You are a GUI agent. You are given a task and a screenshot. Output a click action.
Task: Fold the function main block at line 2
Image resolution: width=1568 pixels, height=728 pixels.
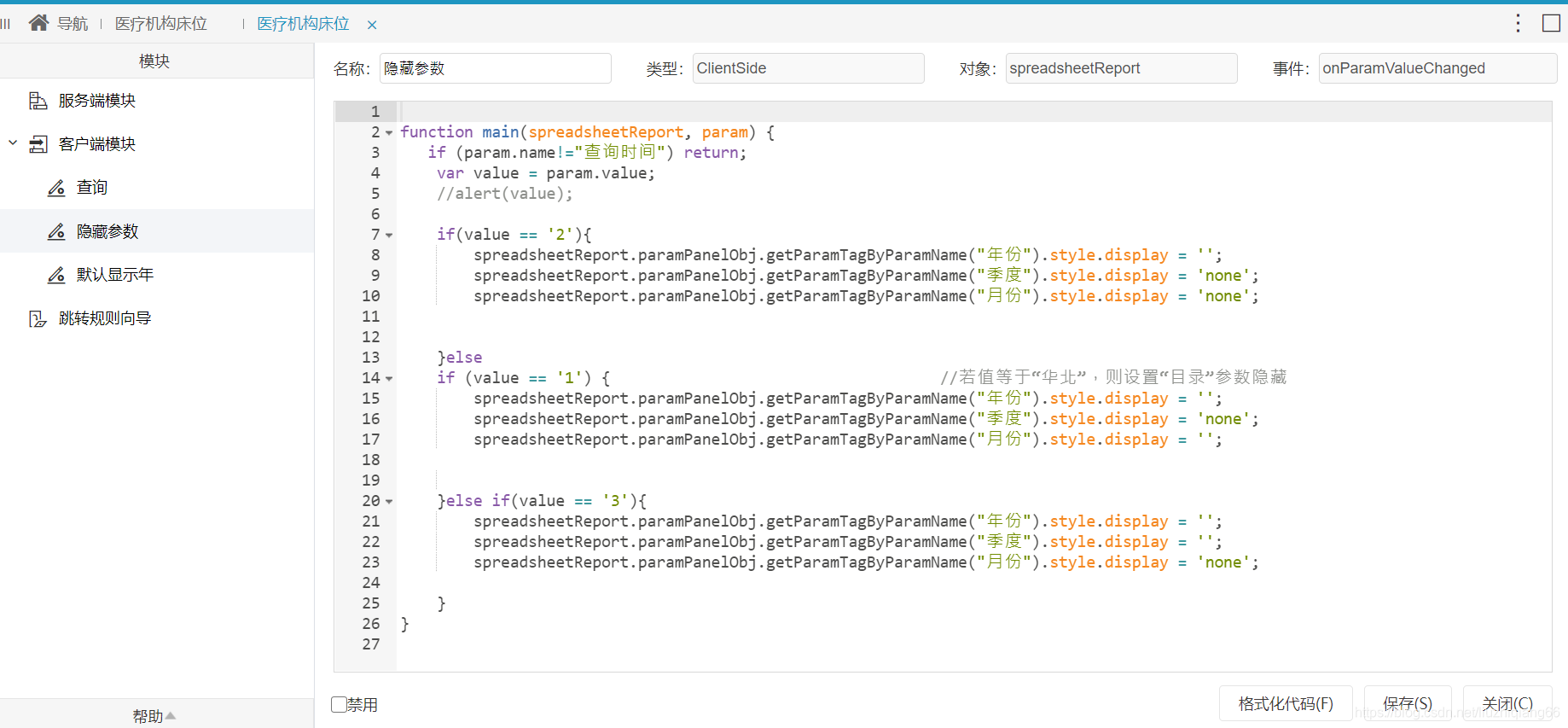(x=389, y=133)
